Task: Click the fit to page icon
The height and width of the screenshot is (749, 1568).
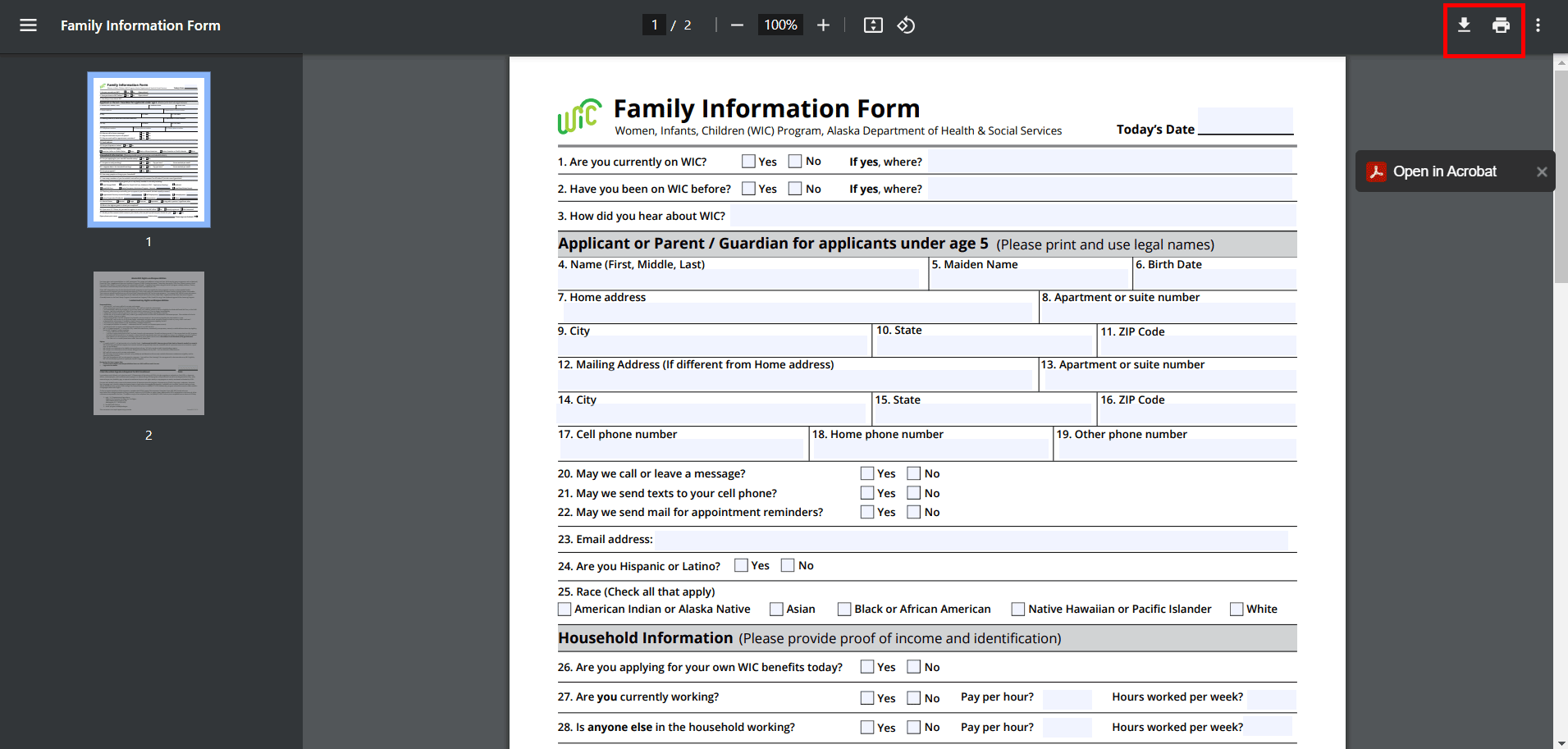Action: (x=873, y=25)
